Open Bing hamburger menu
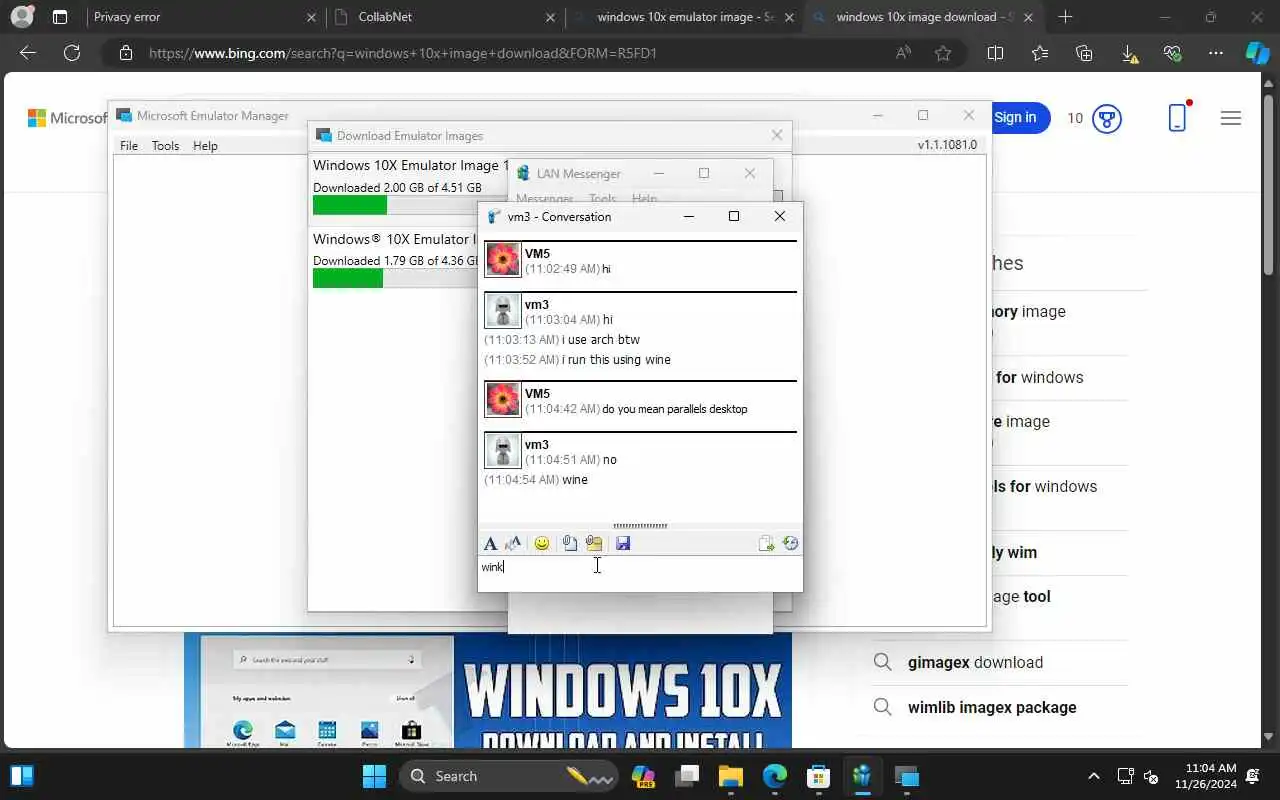Screen dimensions: 1280x800 (1231, 118)
